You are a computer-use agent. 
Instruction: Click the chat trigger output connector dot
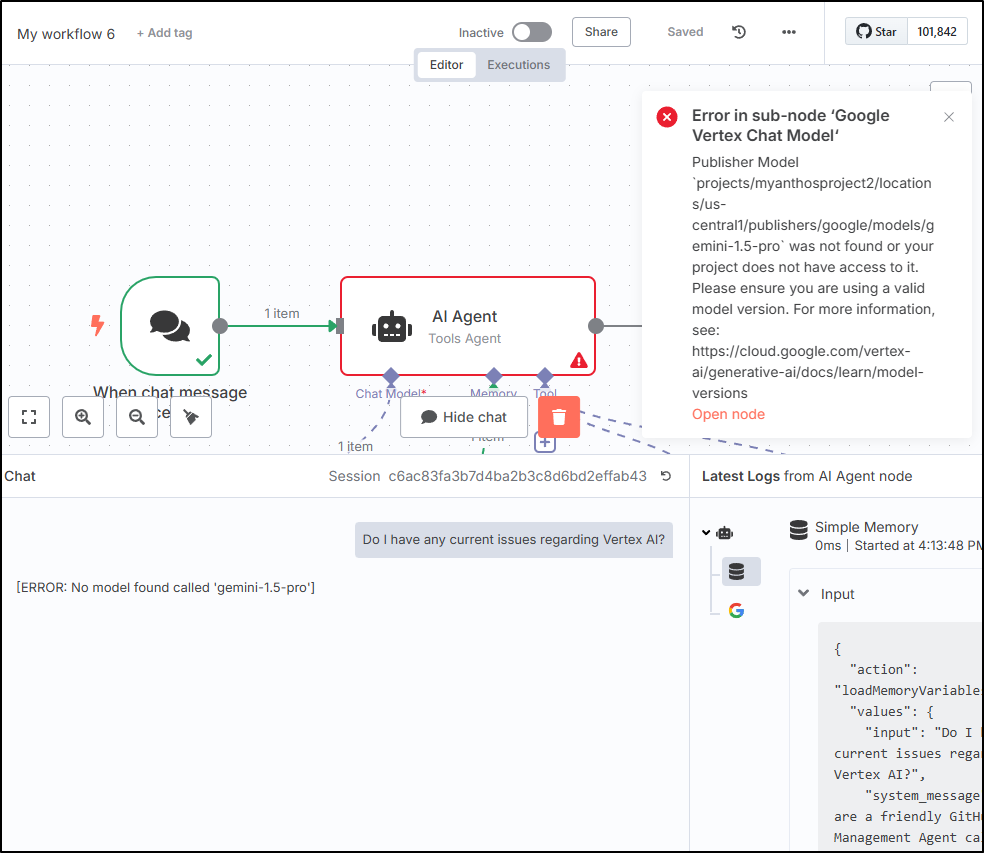(x=220, y=326)
